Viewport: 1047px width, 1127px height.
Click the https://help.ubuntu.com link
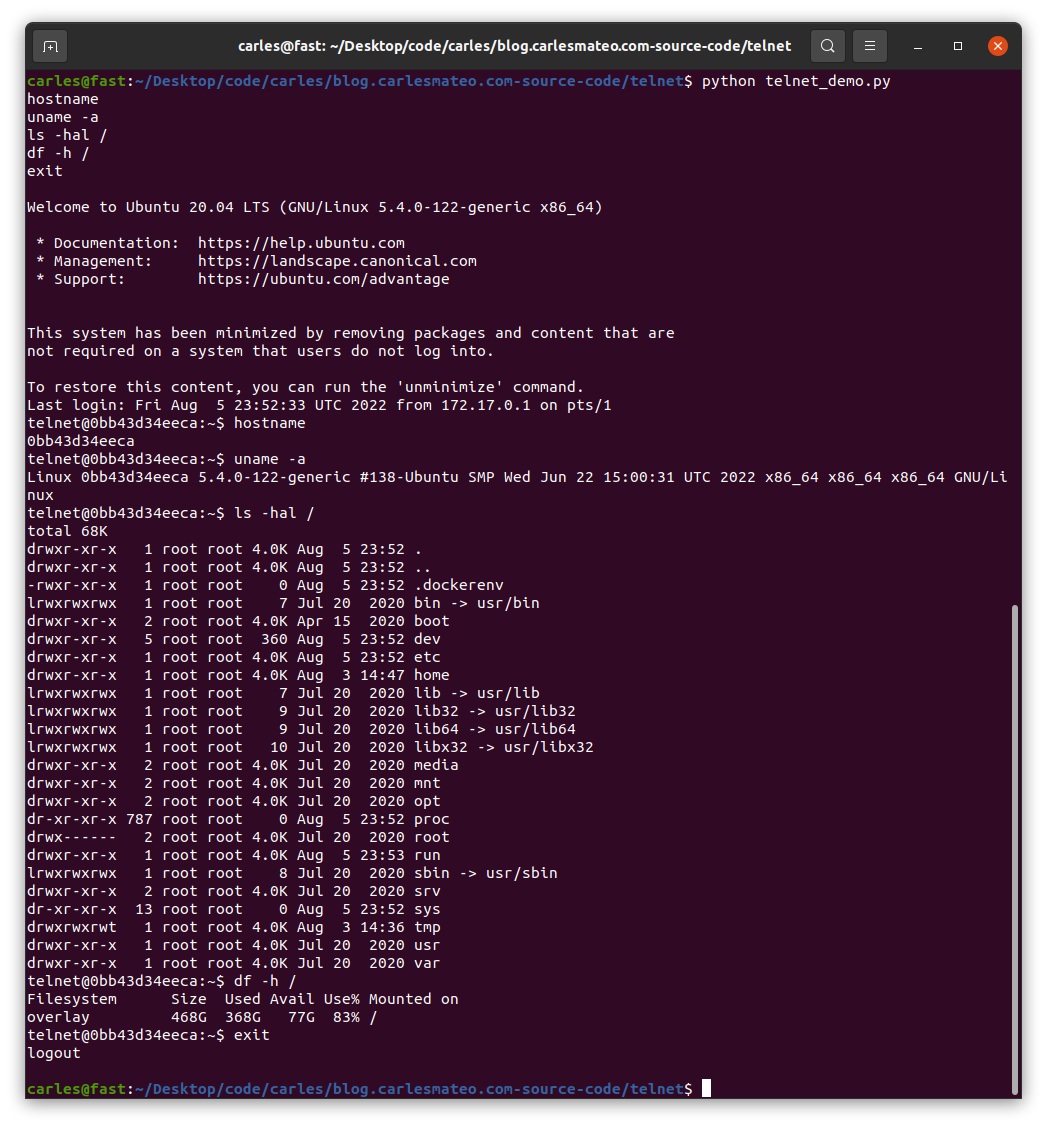pyautogui.click(x=301, y=243)
